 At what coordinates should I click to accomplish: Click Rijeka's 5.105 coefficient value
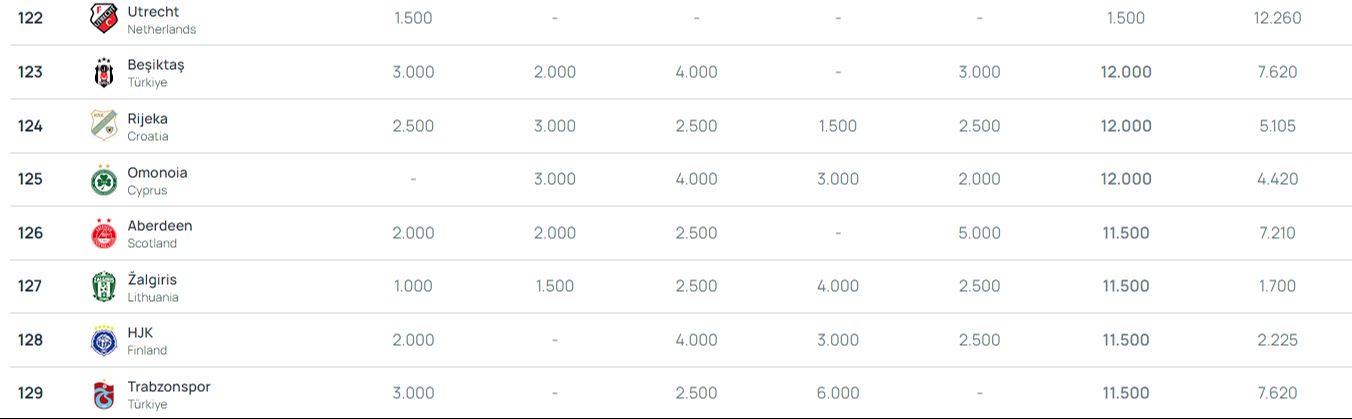pos(1276,126)
